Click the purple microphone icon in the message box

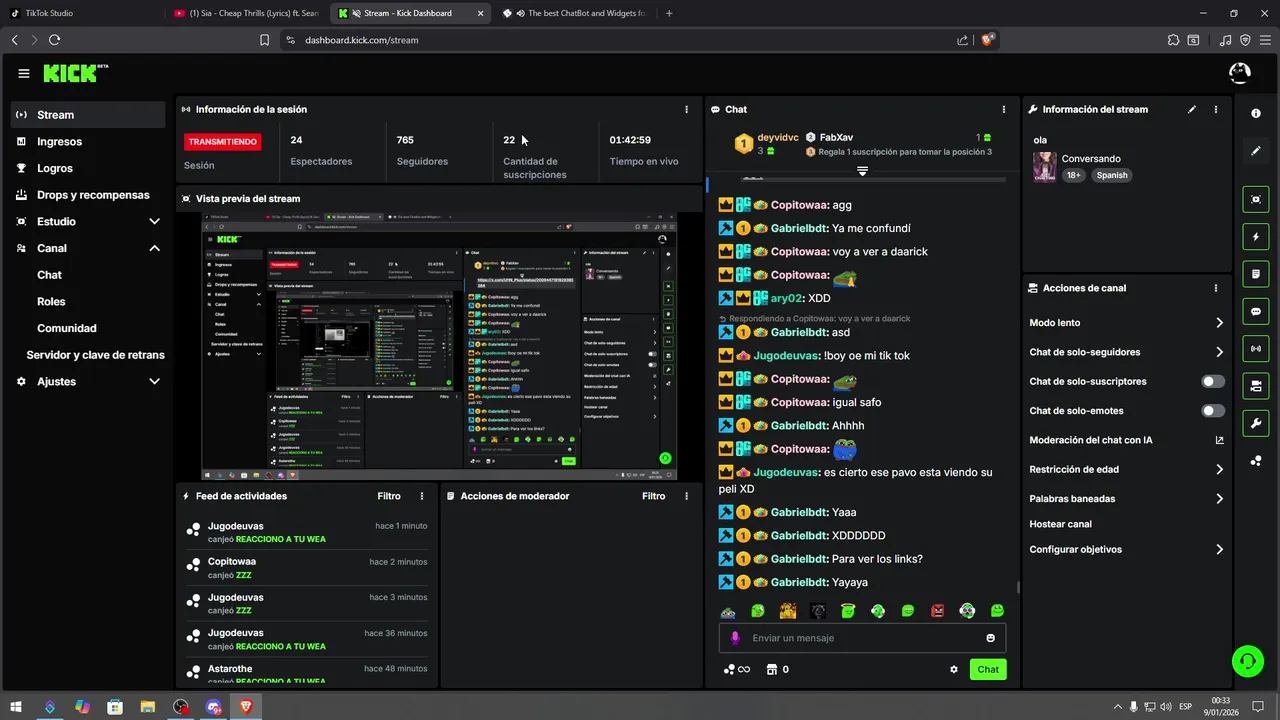735,638
